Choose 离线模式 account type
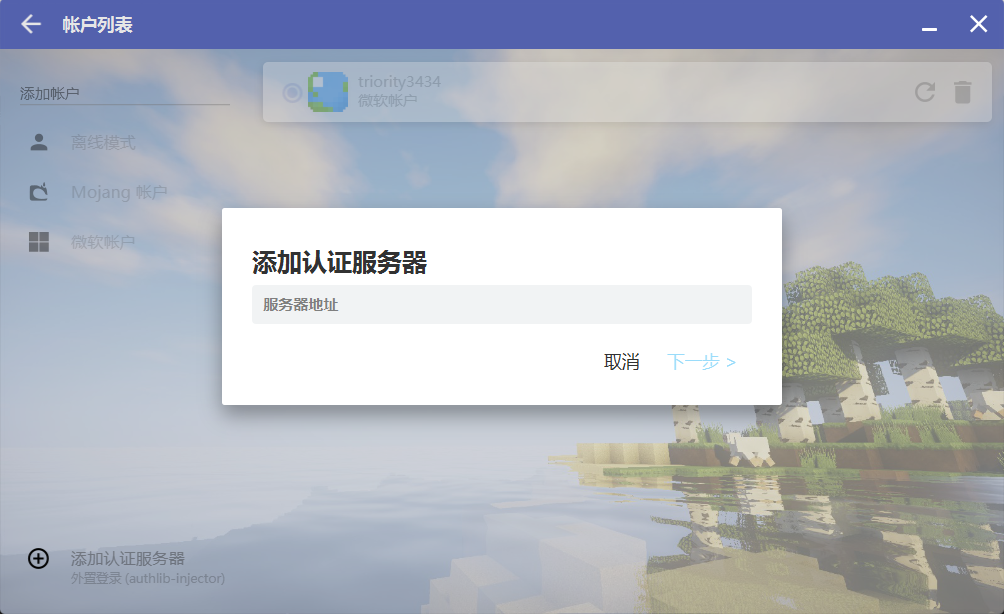The width and height of the screenshot is (1004, 614). pos(103,142)
